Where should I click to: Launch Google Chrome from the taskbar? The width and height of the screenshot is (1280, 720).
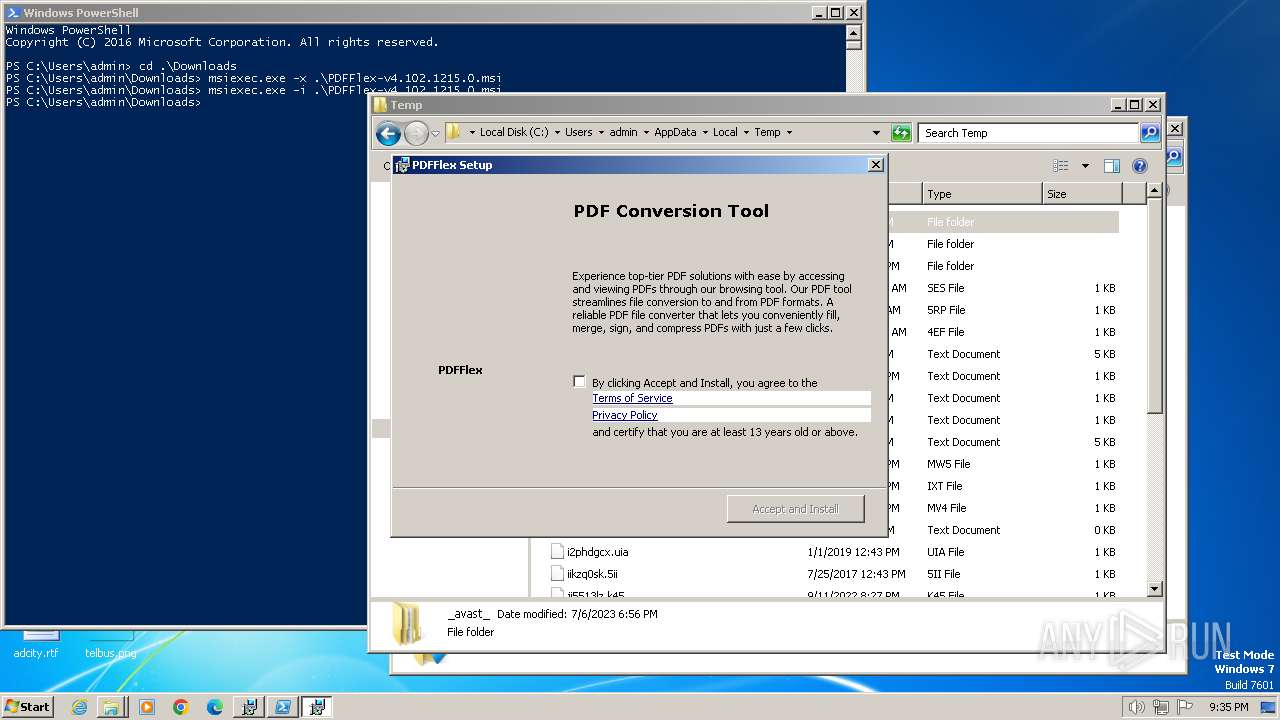[x=181, y=707]
